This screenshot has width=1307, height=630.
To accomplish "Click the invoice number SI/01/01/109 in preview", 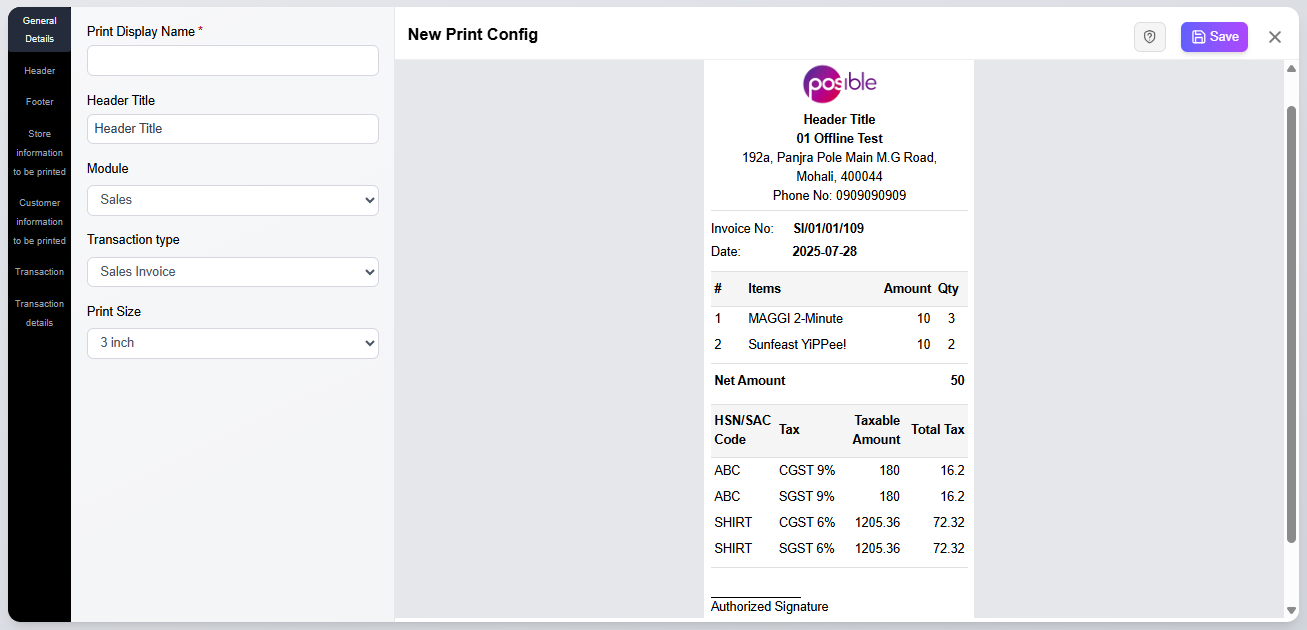I will (828, 229).
